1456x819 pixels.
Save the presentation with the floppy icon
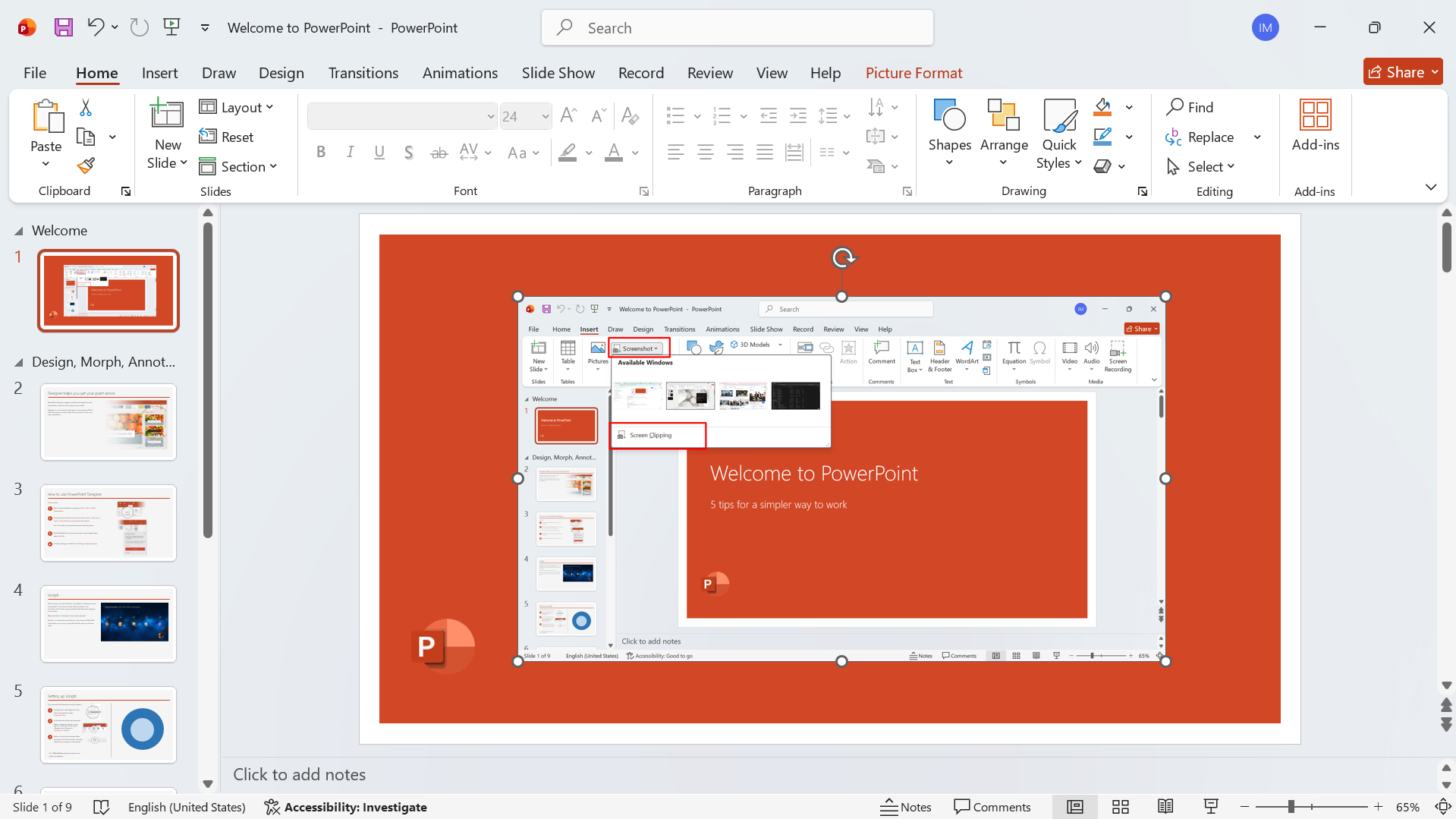tap(64, 28)
